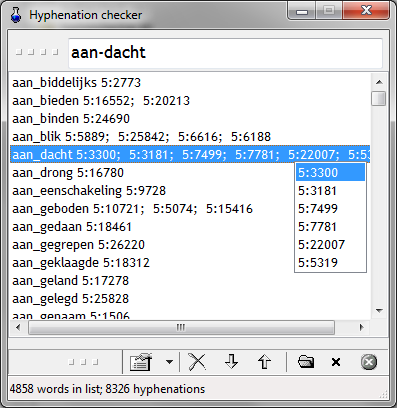Minimize the Hyphenation checker window

point(302,12)
